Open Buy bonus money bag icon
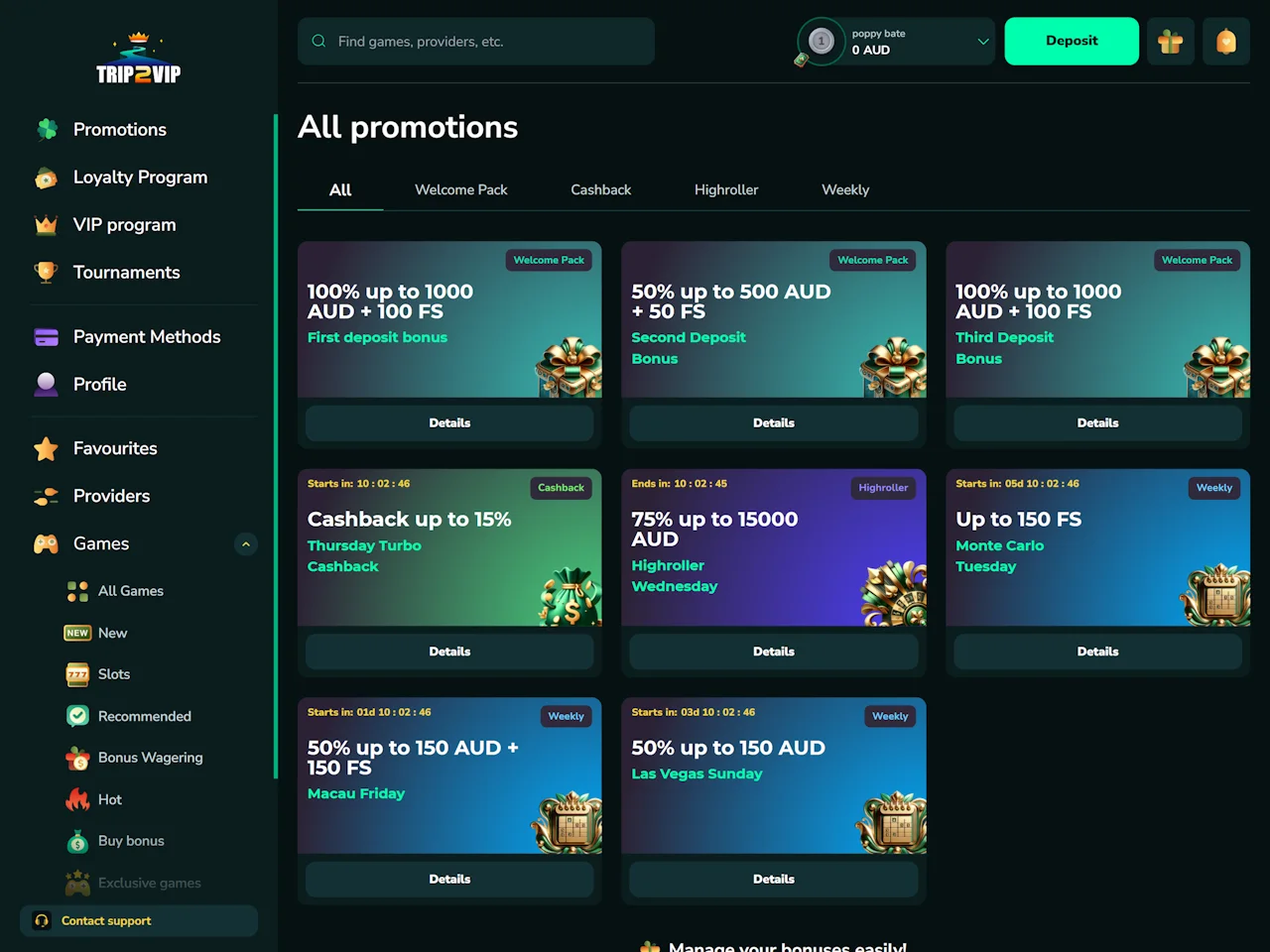 [77, 841]
